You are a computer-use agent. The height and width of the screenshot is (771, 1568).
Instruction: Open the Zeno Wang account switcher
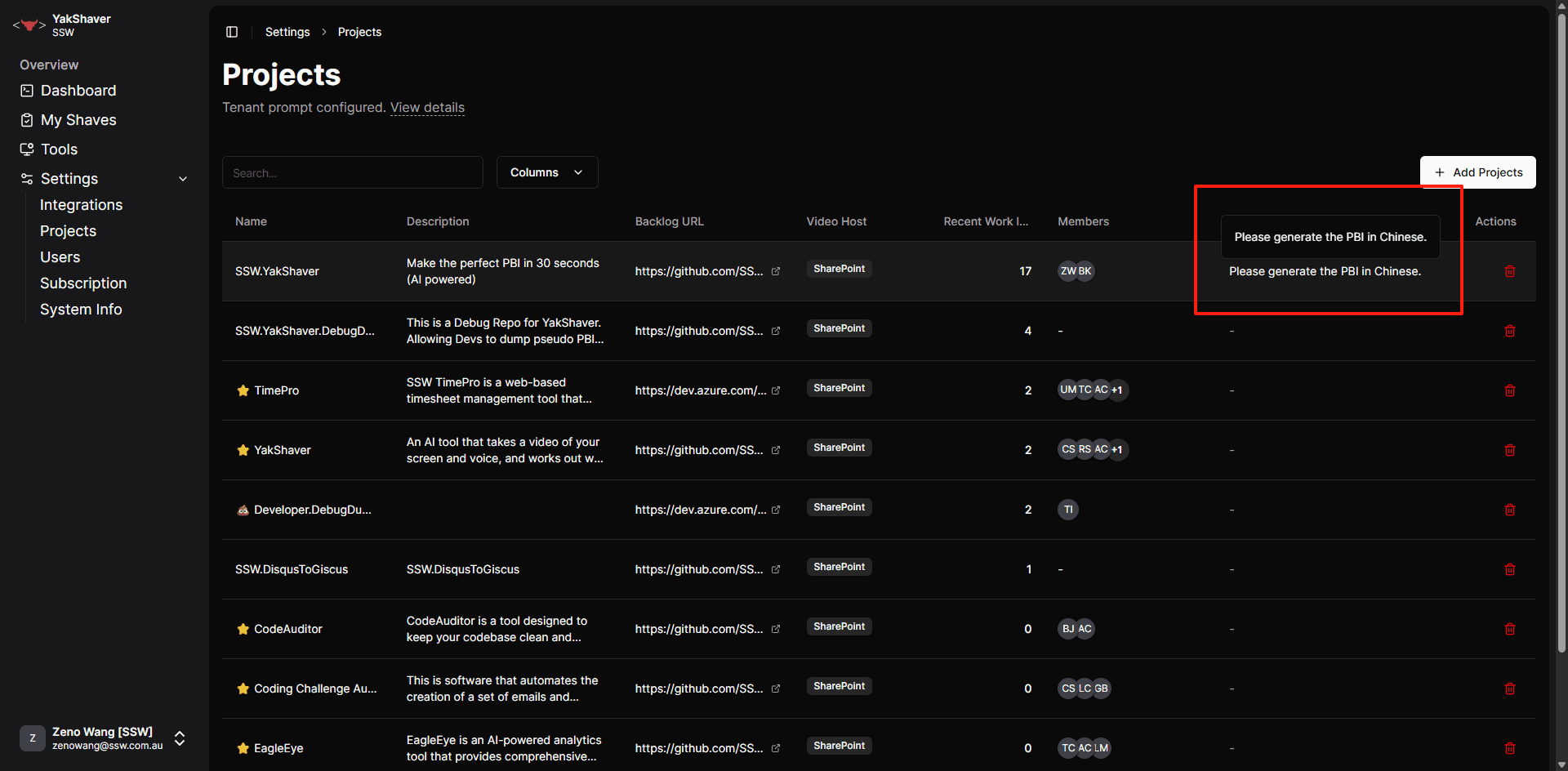tap(180, 738)
